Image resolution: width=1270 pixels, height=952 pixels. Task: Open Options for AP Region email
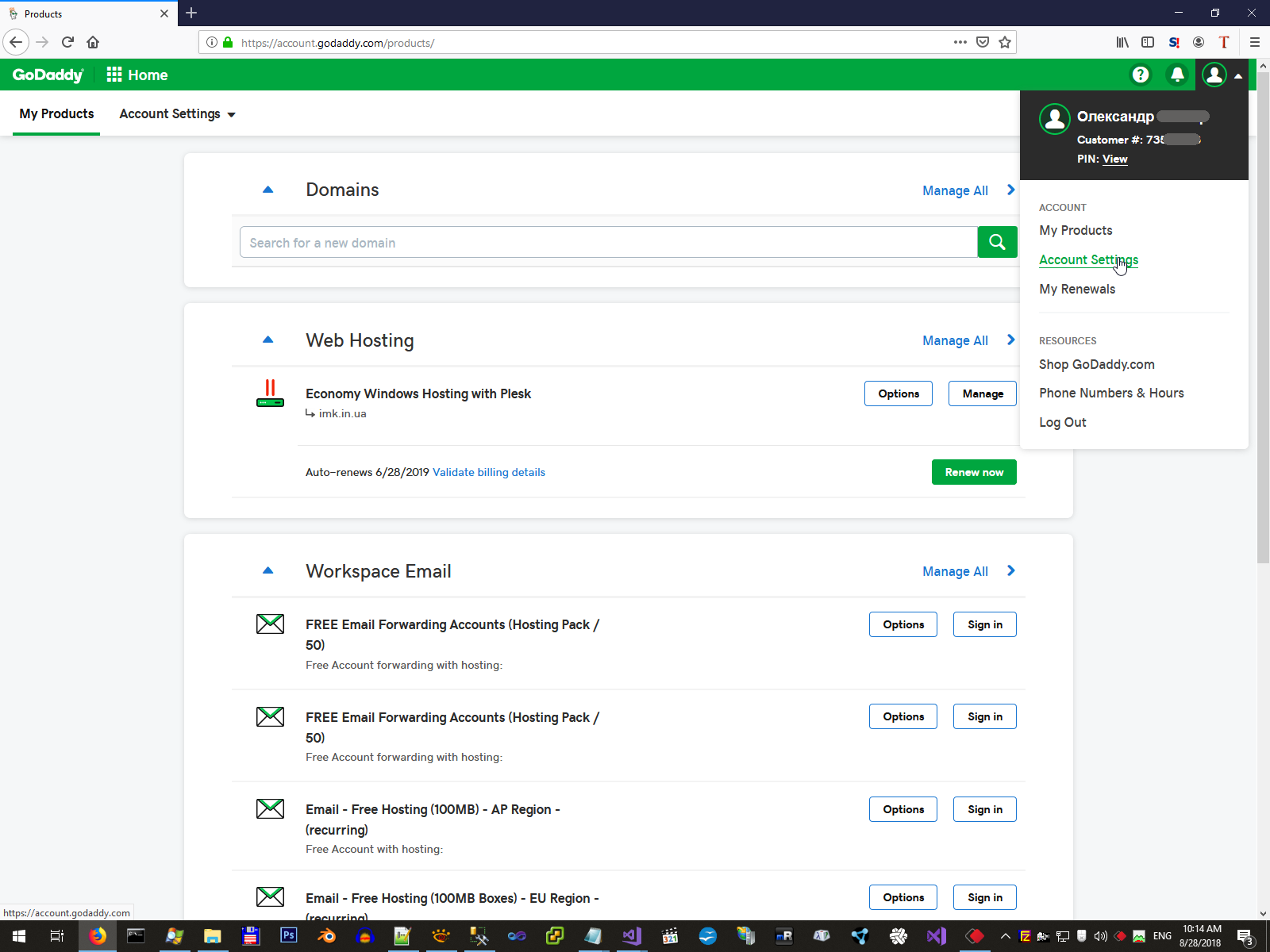click(x=903, y=809)
